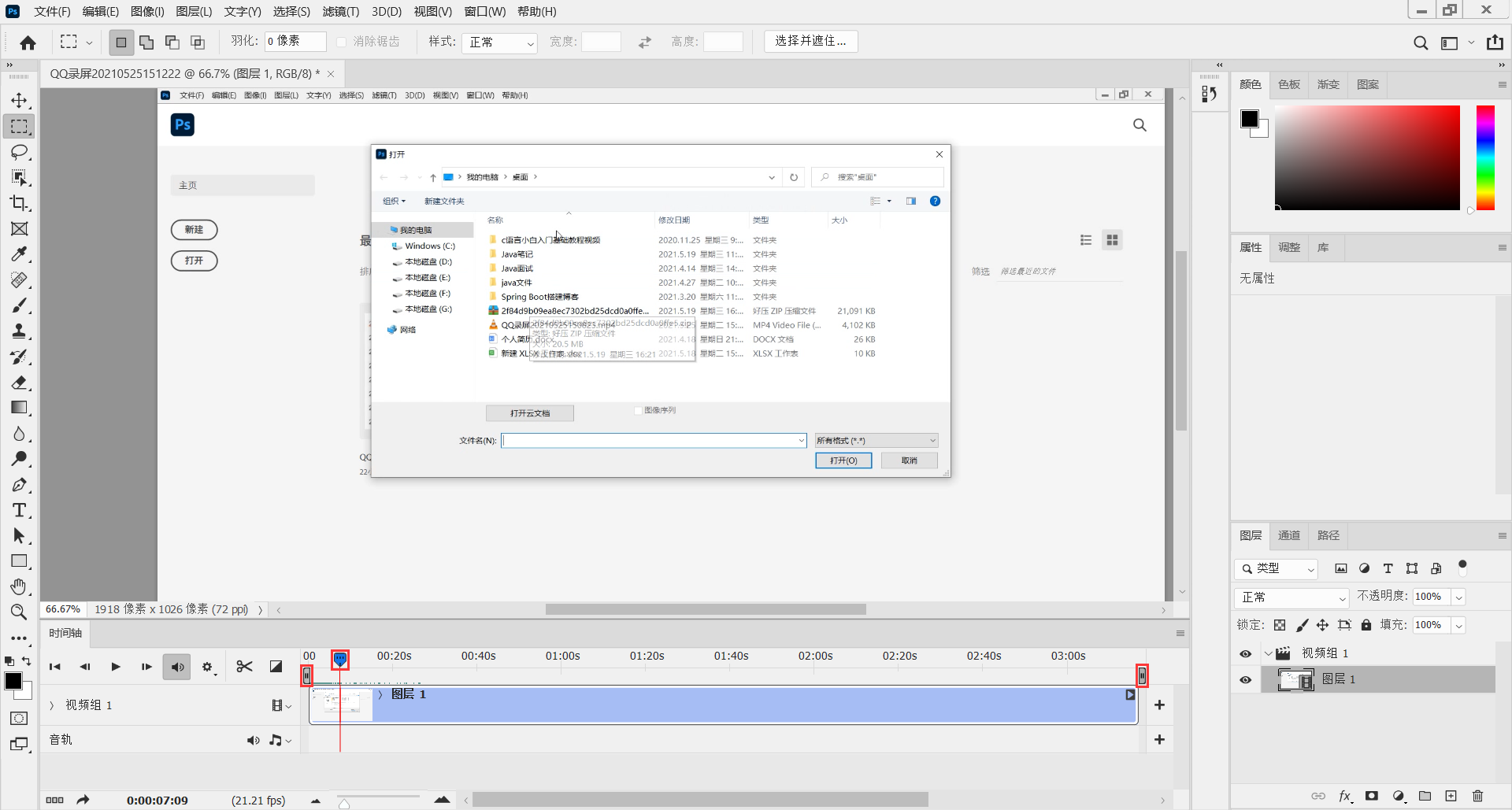
Task: Open the timeline transition icon
Action: click(x=276, y=667)
